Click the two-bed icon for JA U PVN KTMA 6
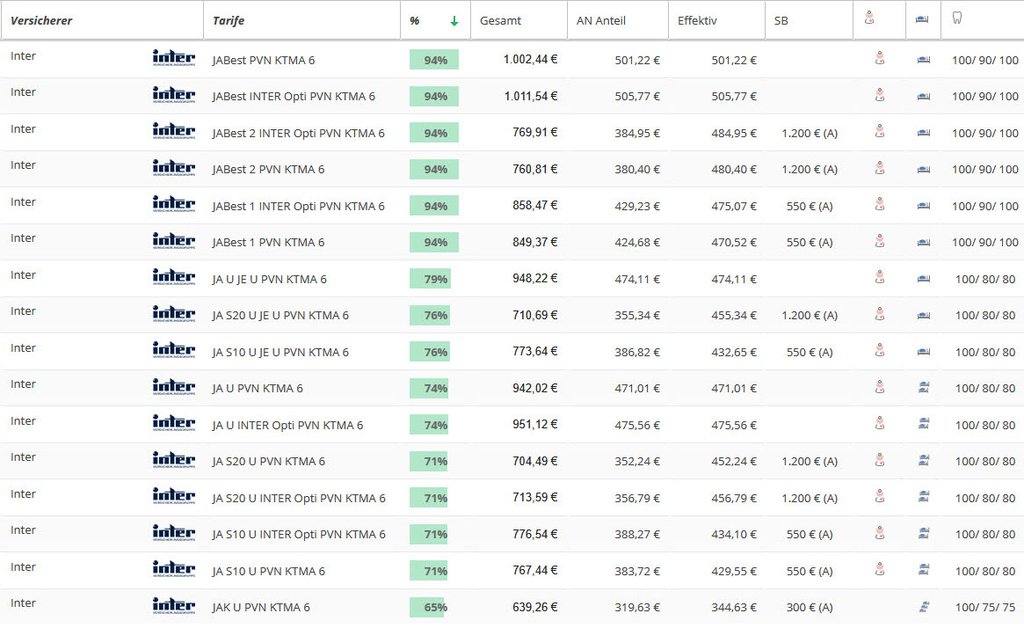The image size is (1024, 628). (x=923, y=388)
